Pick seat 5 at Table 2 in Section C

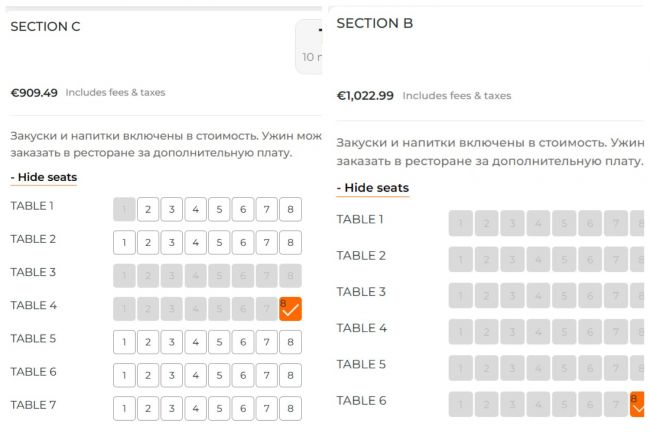[219, 243]
